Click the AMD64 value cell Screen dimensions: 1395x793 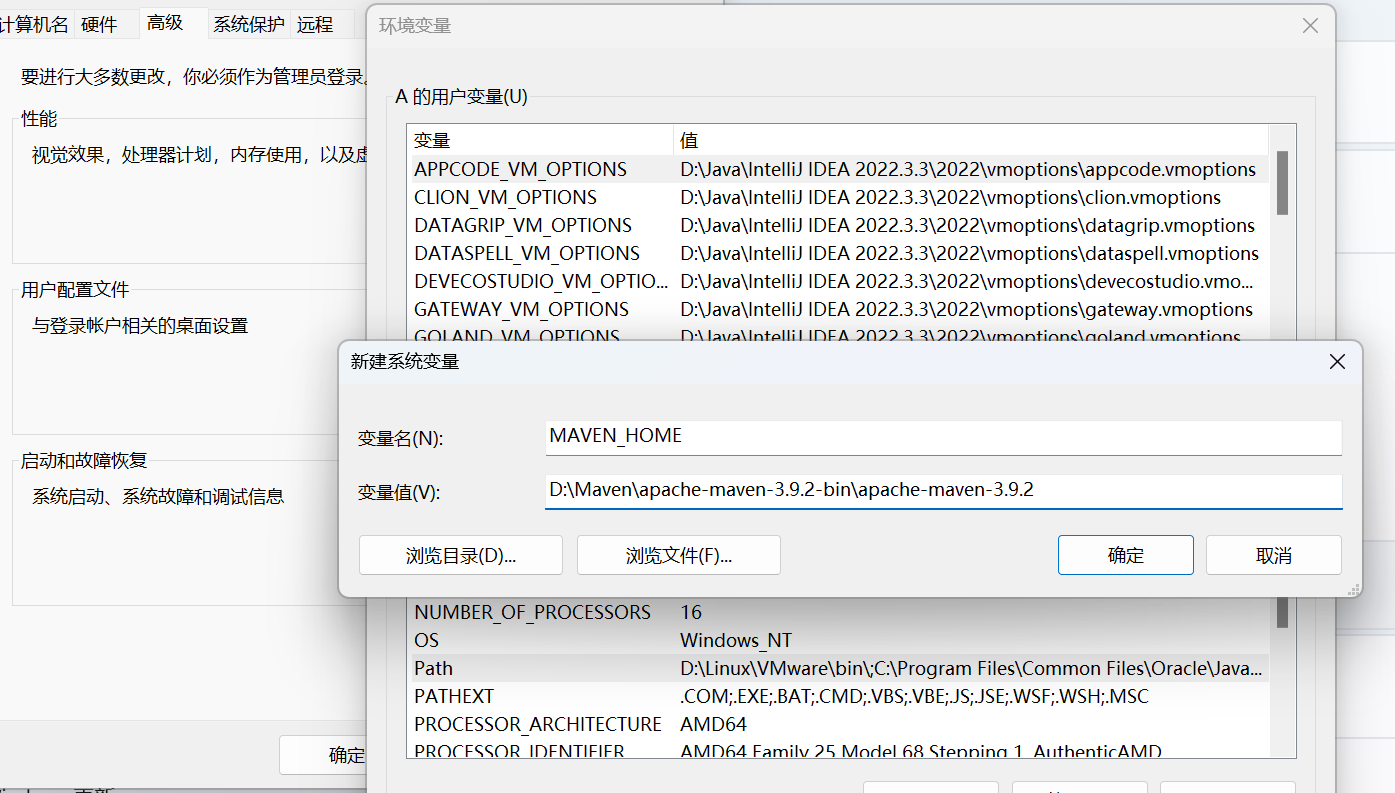point(713,724)
